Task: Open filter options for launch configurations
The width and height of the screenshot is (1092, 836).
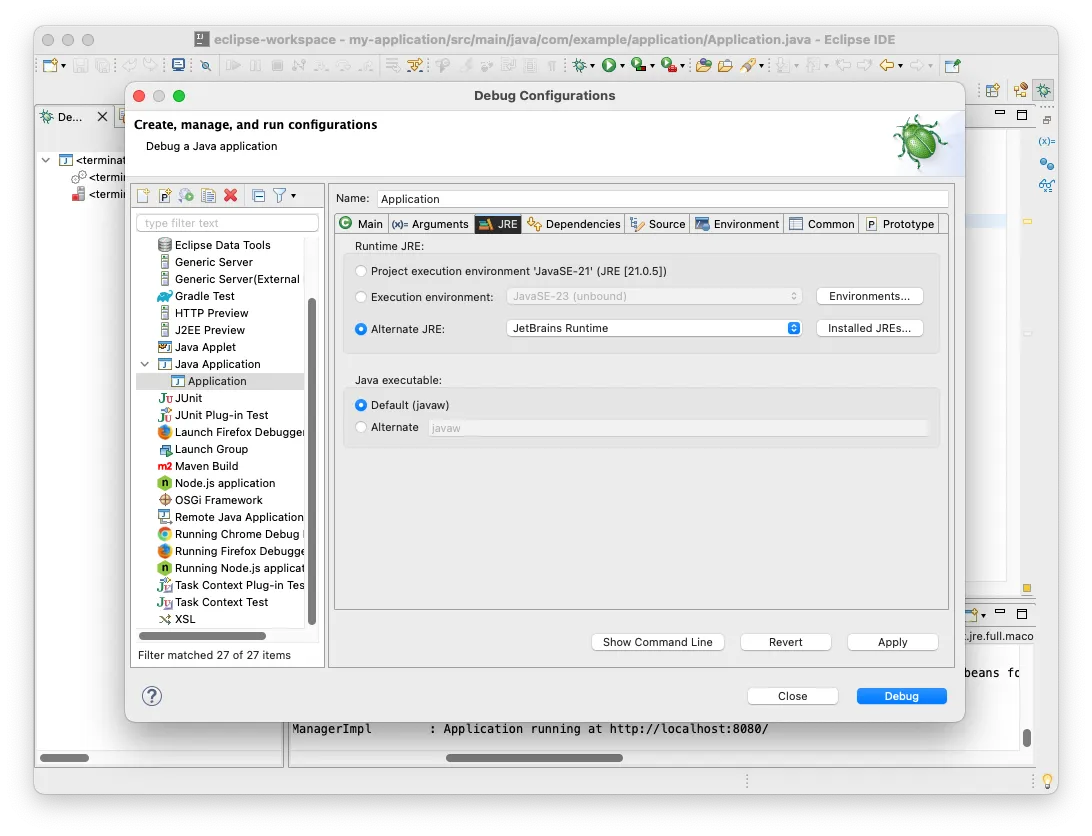Action: point(281,195)
